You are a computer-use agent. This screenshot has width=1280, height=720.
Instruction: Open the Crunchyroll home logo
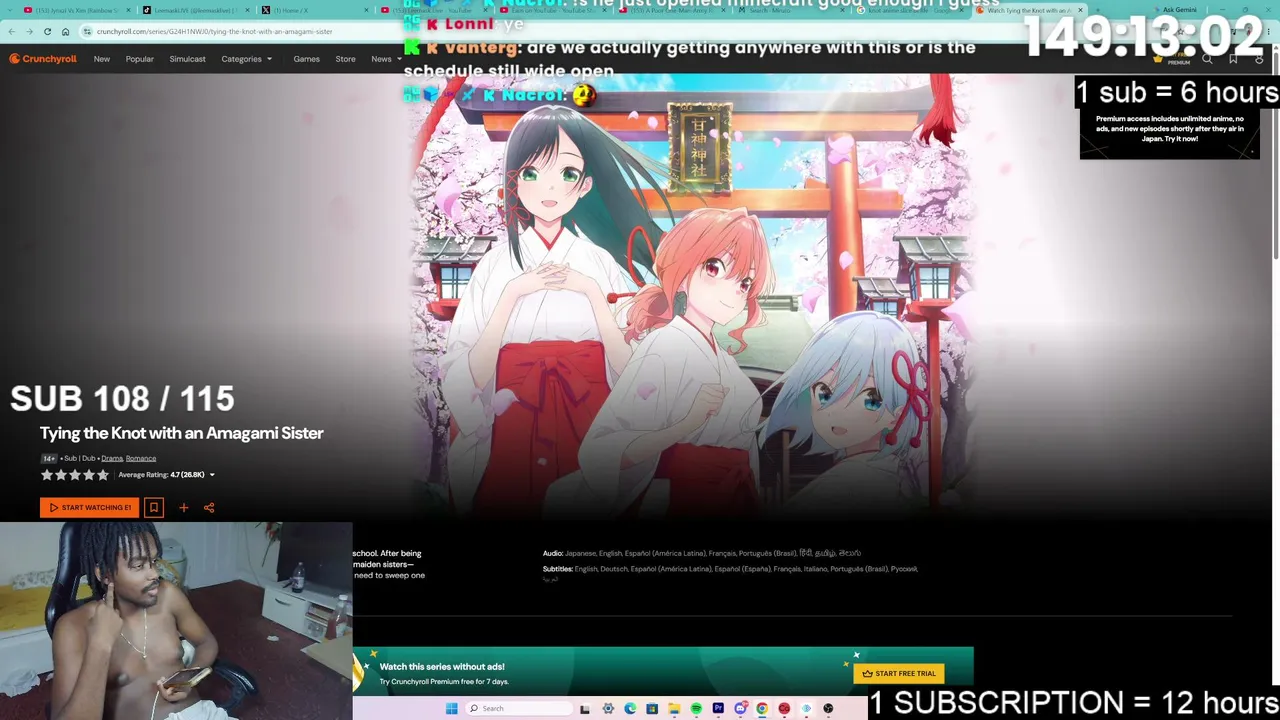tap(43, 59)
